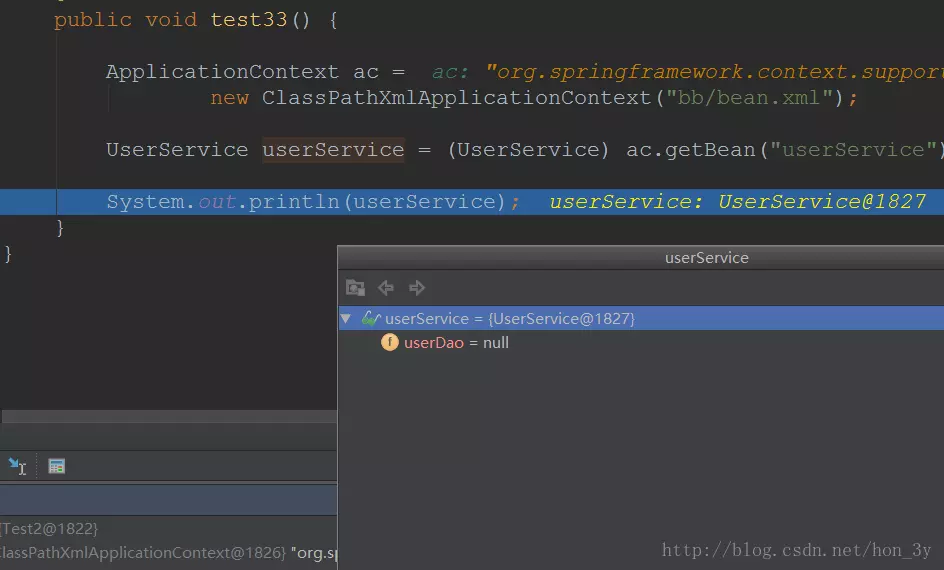Click ClassPathXmlApplicationContext constructor call in code
944x570 pixels.
(456, 98)
